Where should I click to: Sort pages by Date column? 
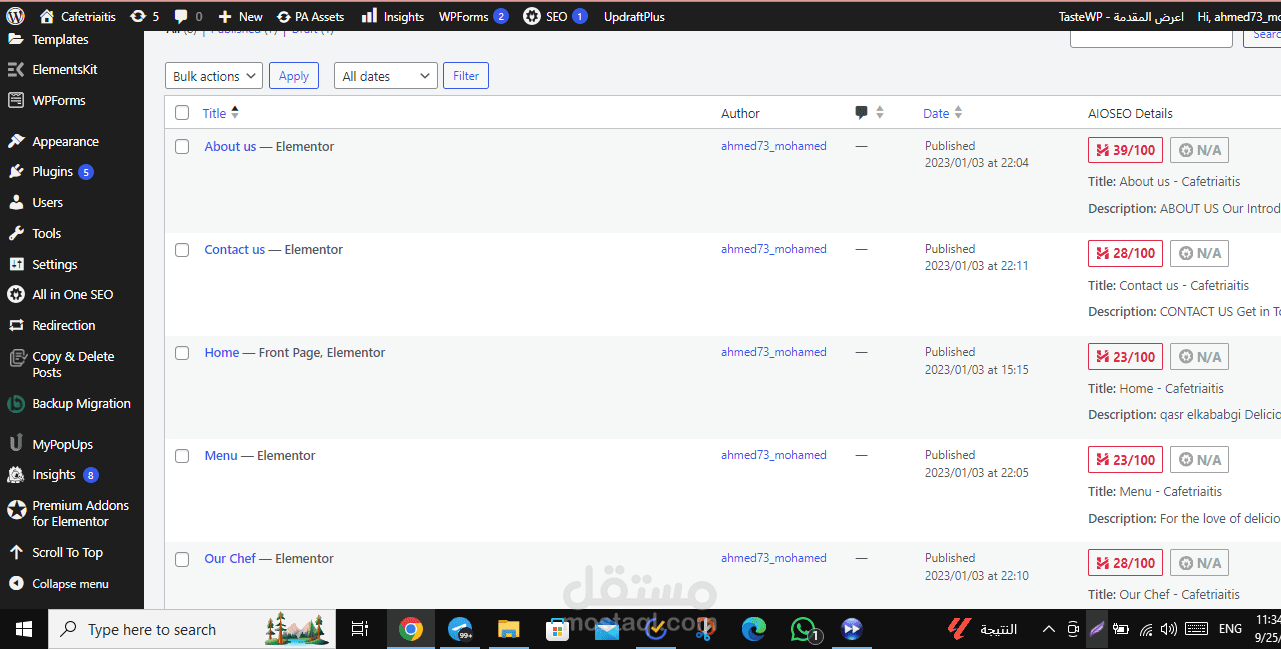click(942, 113)
